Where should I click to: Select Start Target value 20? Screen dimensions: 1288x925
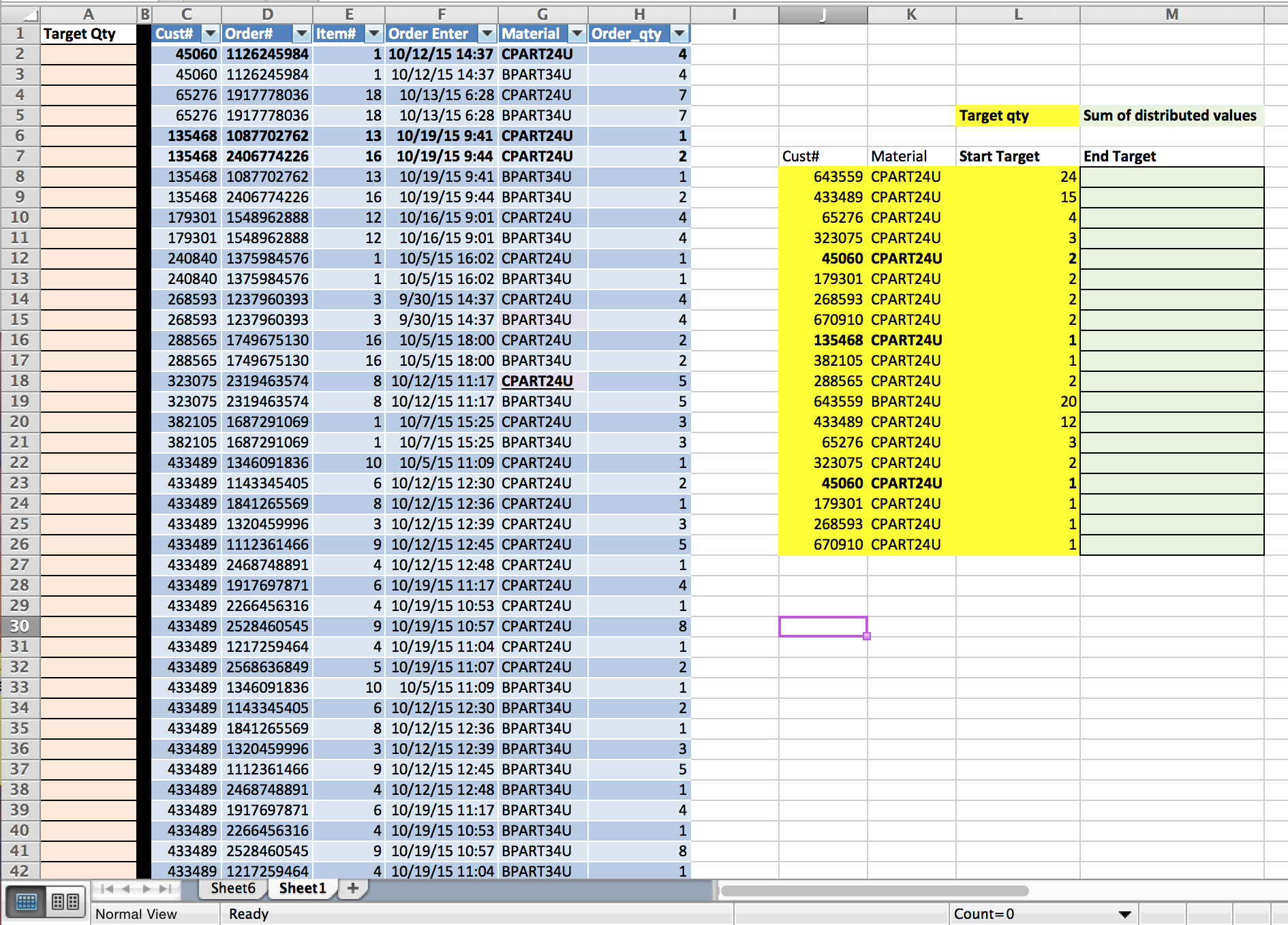(1018, 402)
